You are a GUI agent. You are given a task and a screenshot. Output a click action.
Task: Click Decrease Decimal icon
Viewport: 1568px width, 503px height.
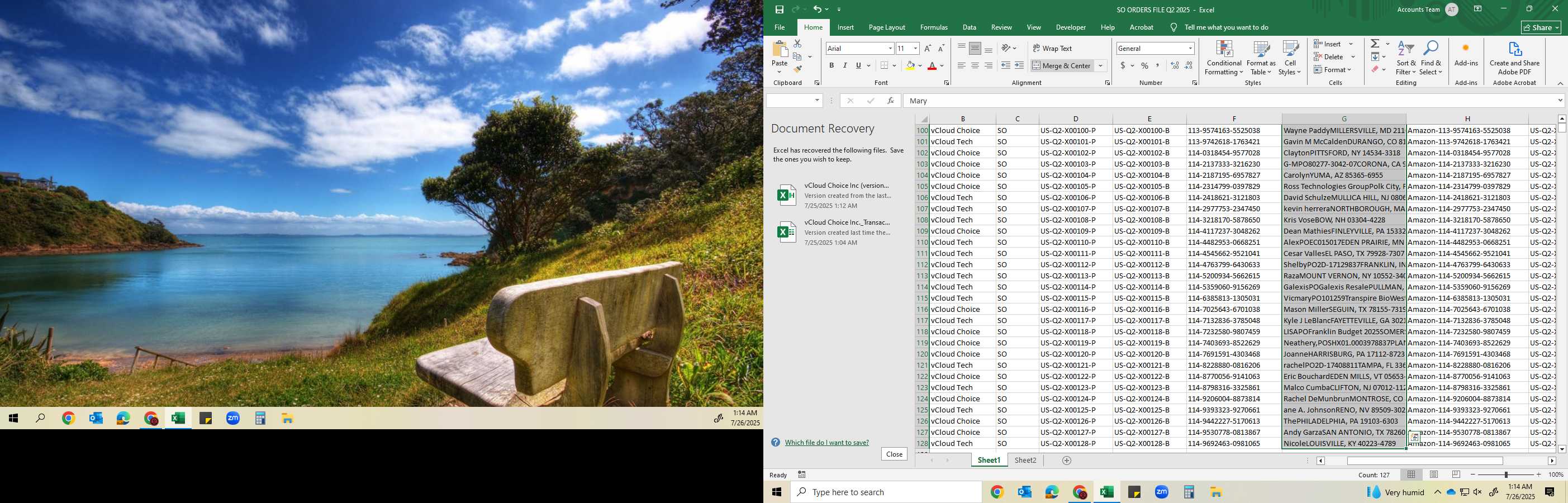pos(1189,65)
